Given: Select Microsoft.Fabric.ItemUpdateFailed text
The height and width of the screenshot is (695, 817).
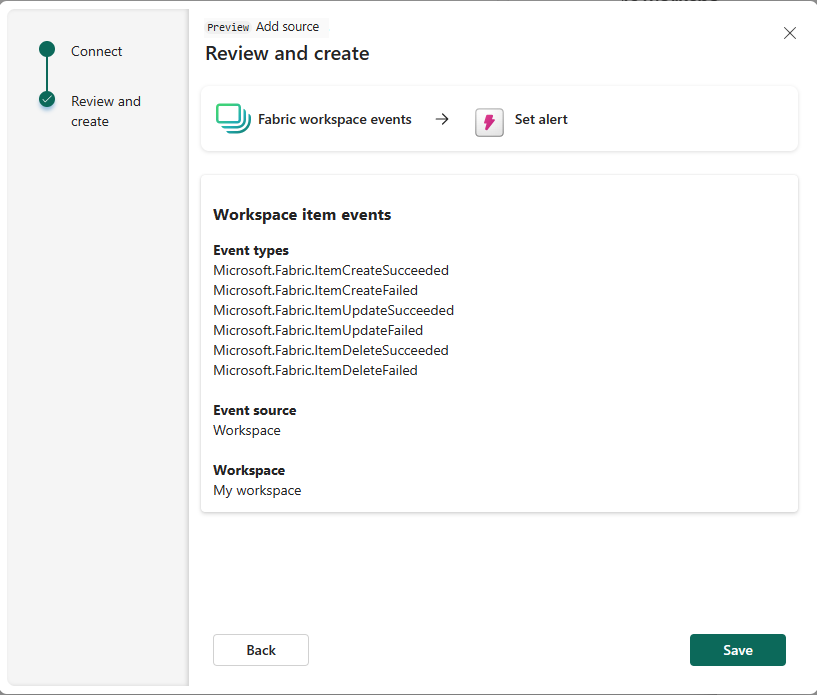Looking at the screenshot, I should [318, 330].
